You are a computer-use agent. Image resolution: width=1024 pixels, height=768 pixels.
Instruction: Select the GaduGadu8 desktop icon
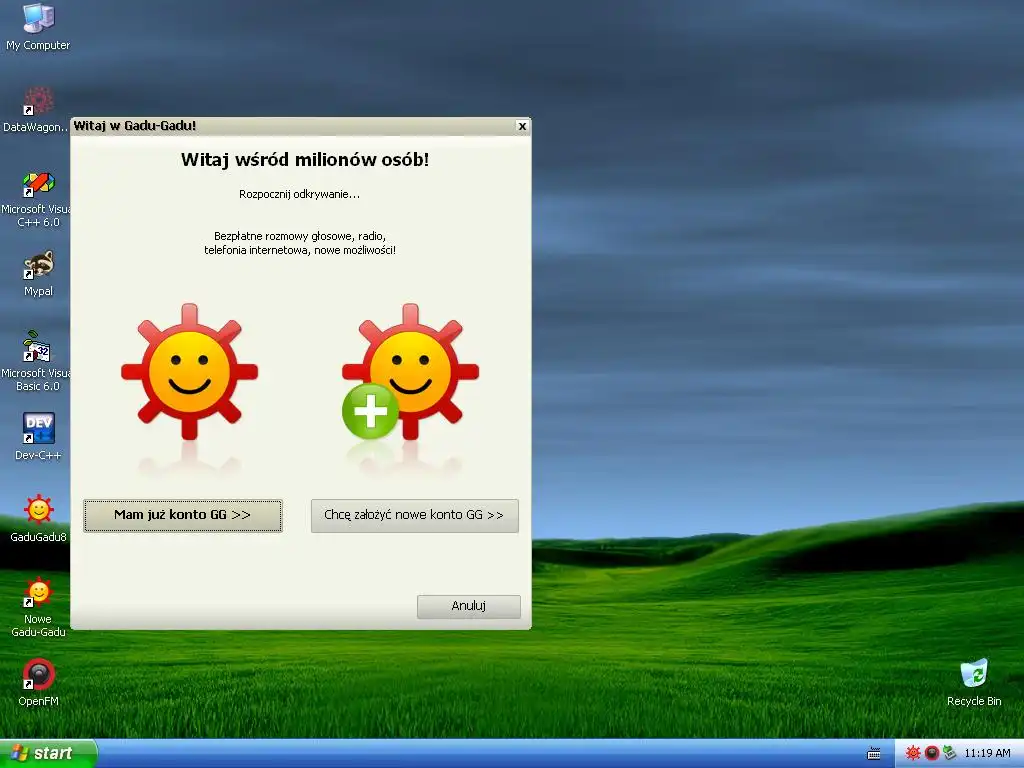click(x=39, y=519)
